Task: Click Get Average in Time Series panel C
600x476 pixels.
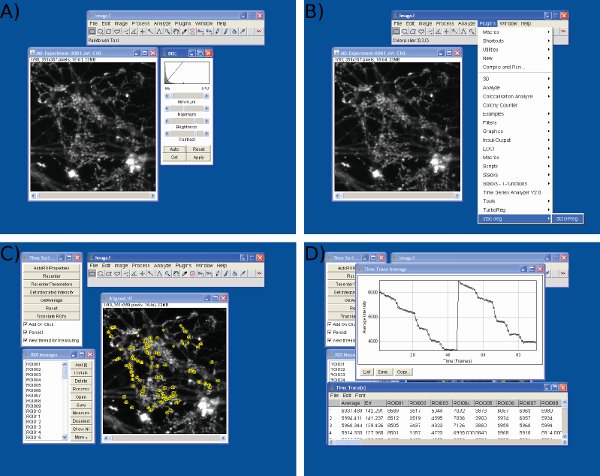Action: pos(52,300)
